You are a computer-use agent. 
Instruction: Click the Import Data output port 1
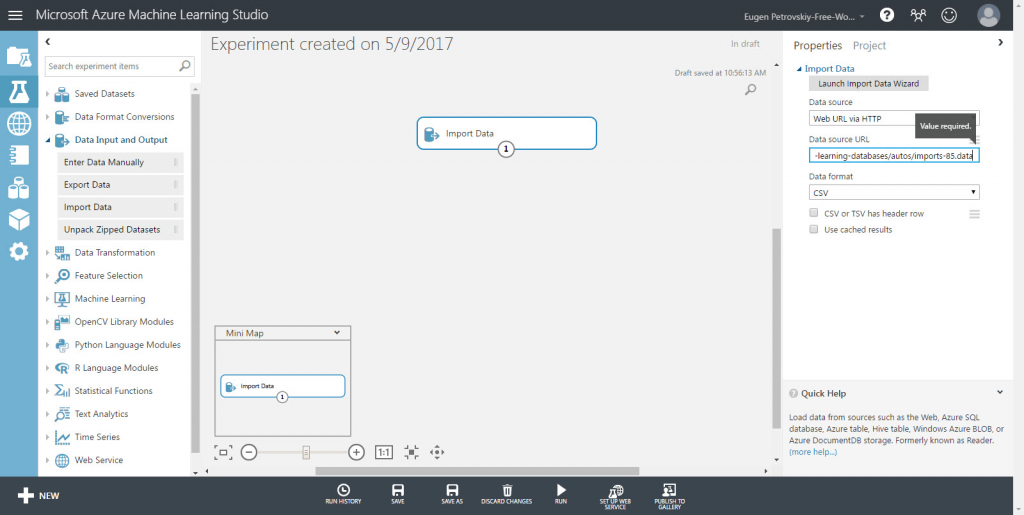(506, 149)
